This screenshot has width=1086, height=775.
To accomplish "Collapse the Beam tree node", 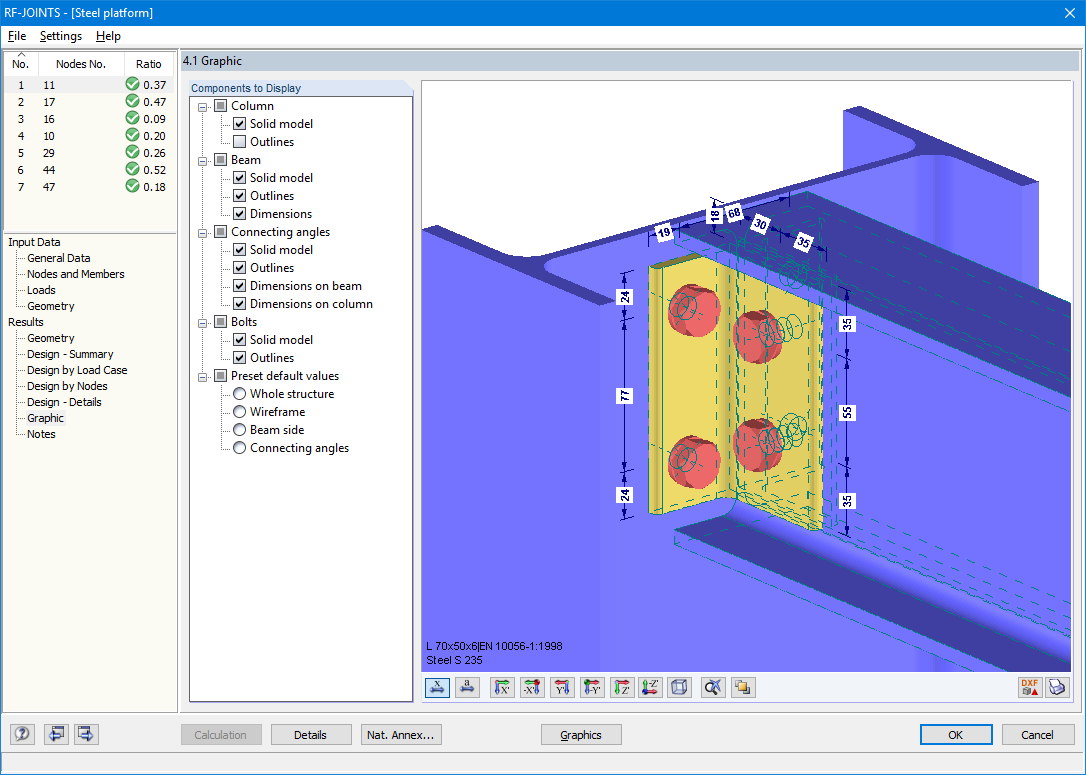I will 203,161.
